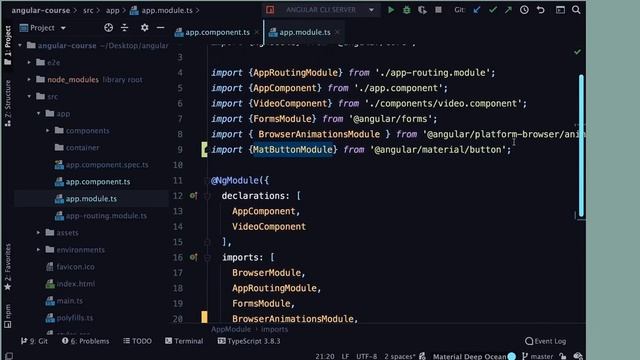The height and width of the screenshot is (360, 640).
Task: Click the Material Deep Ocean theme indicator
Action: (474, 356)
